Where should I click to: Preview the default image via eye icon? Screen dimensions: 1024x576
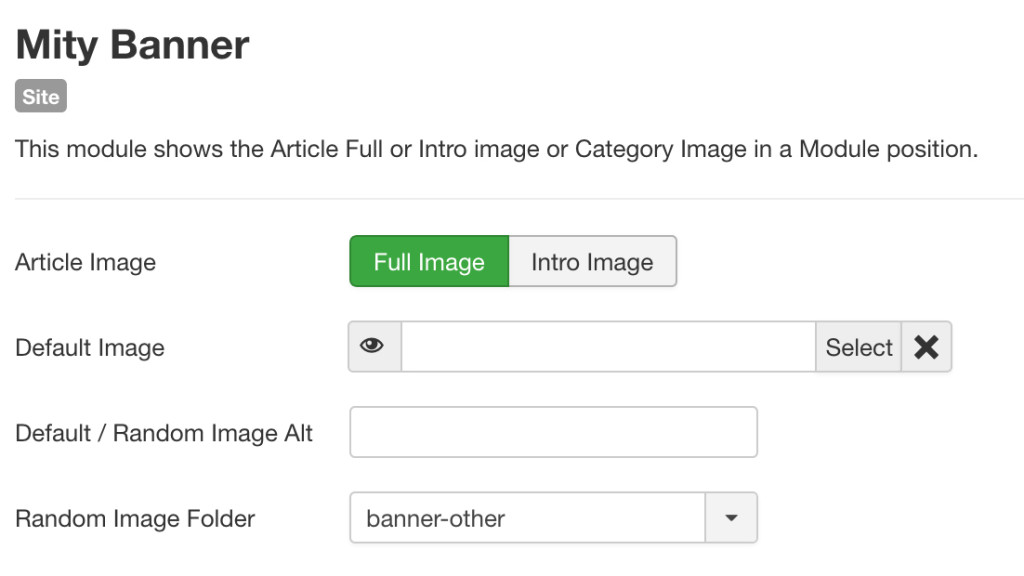coord(374,347)
